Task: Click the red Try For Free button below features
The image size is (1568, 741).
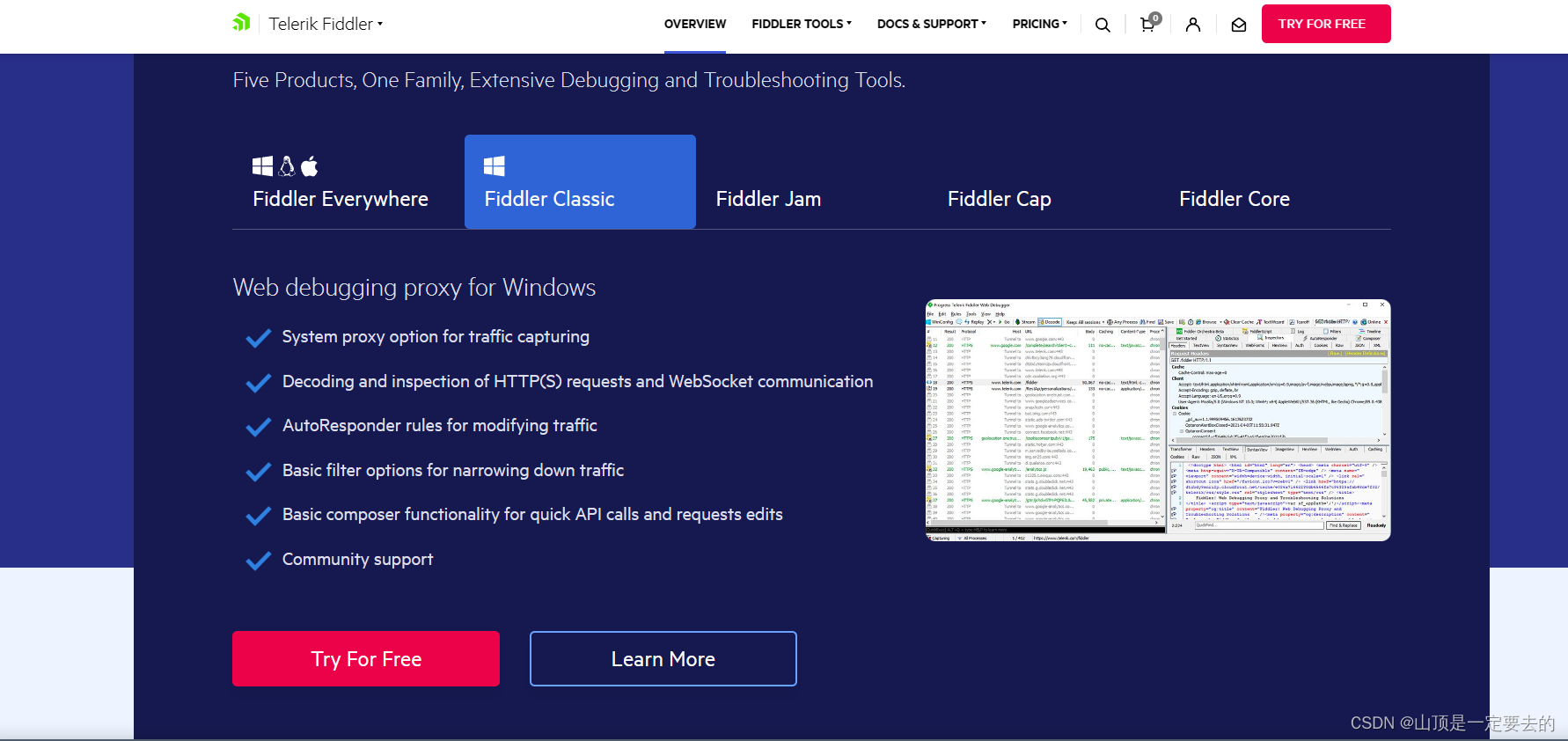Action: tap(366, 658)
